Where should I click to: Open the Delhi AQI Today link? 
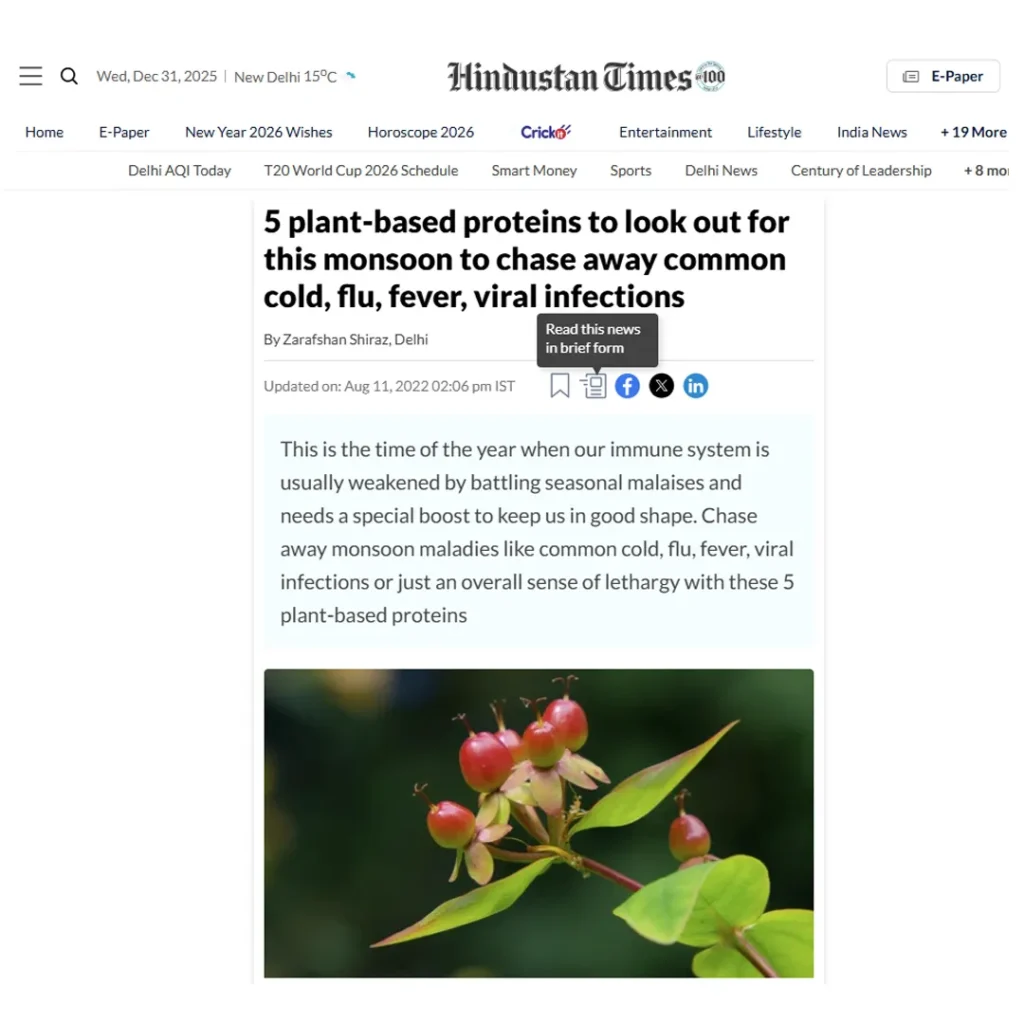click(x=180, y=170)
